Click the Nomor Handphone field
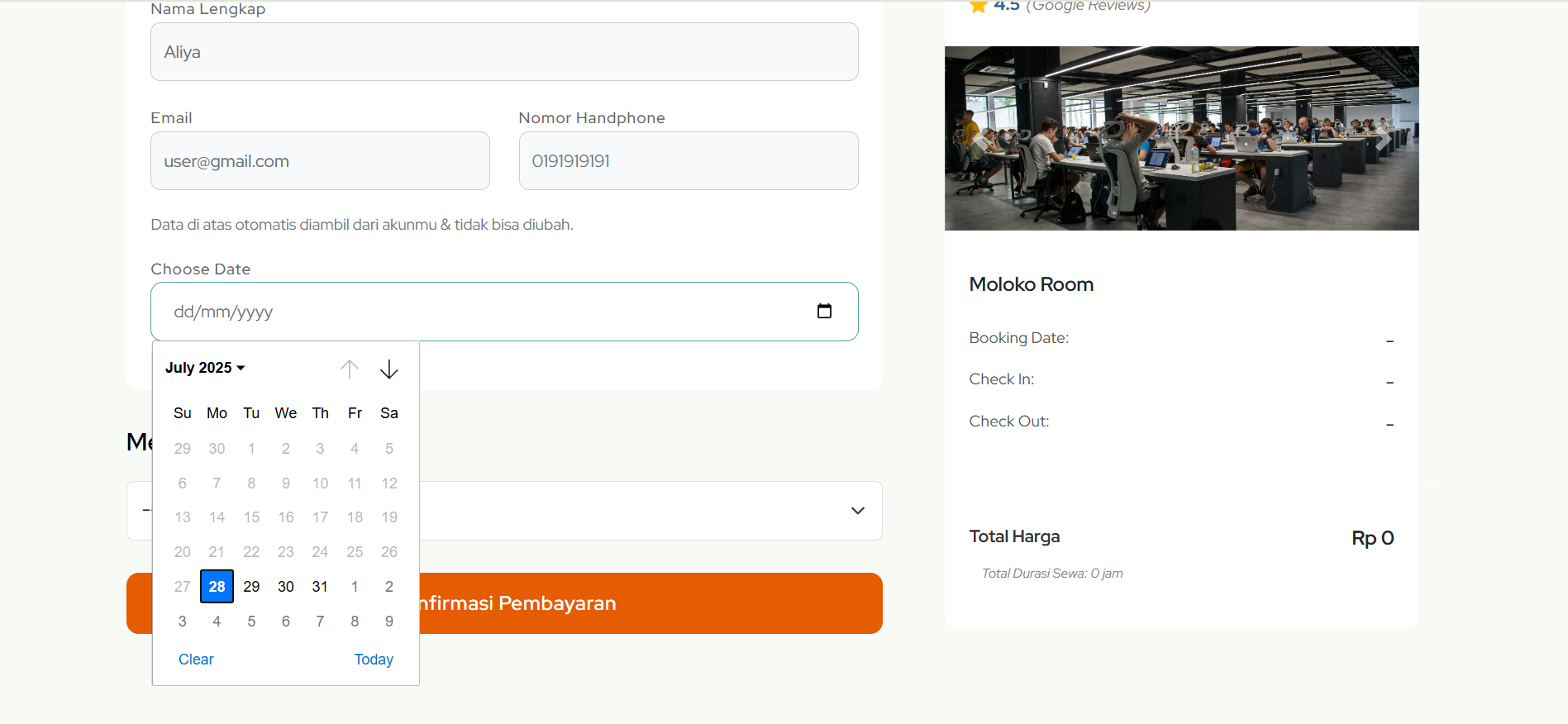The image size is (1568, 724). 689,161
